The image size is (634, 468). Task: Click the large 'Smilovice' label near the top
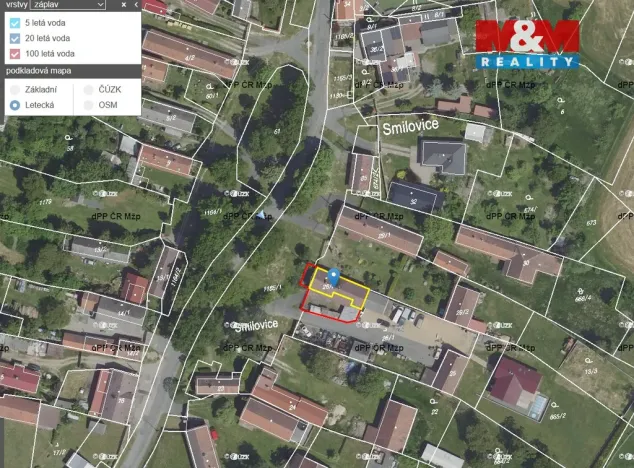coord(410,127)
